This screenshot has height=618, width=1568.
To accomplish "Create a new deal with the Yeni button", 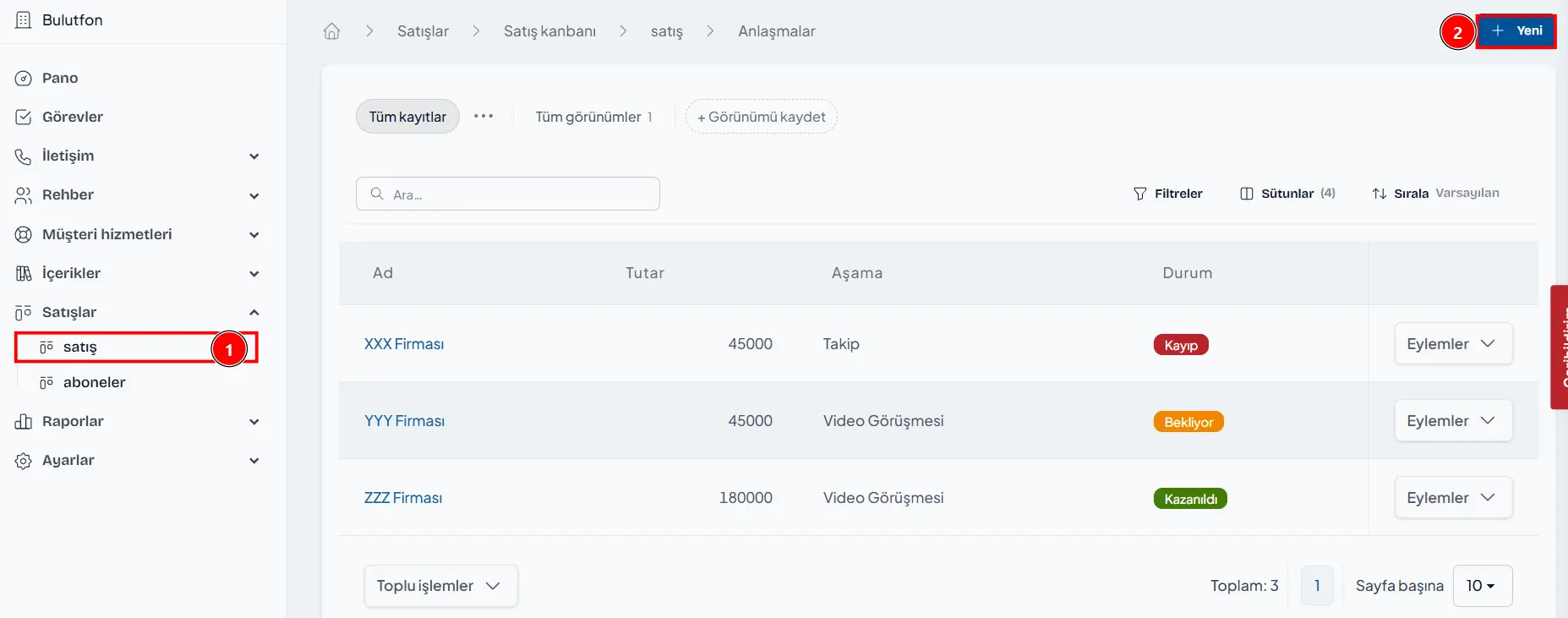I will pos(1516,31).
